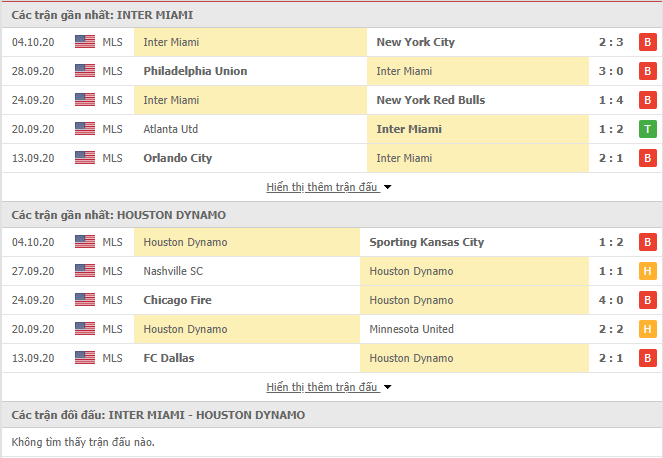This screenshot has width=663, height=458.
Task: Expand more matches under the Houston Dynamo list
Action: 322,387
